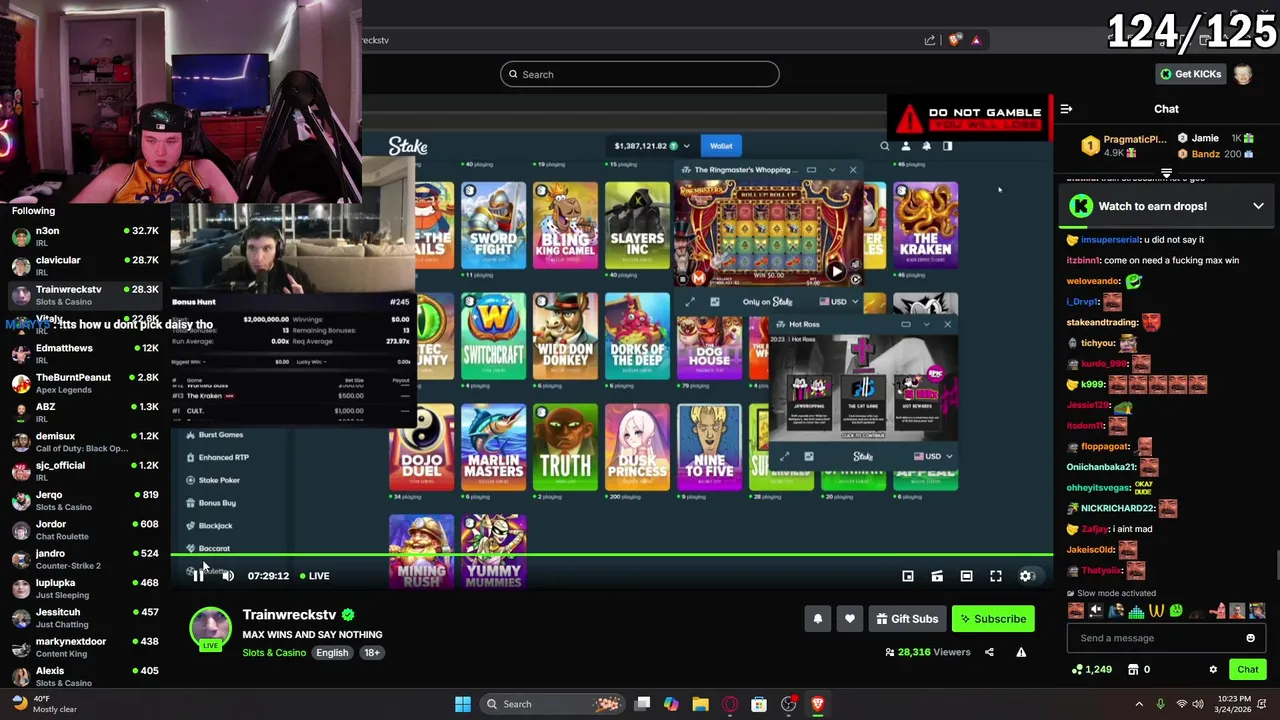Open Windows Start menu
1280x720 pixels.
point(463,704)
